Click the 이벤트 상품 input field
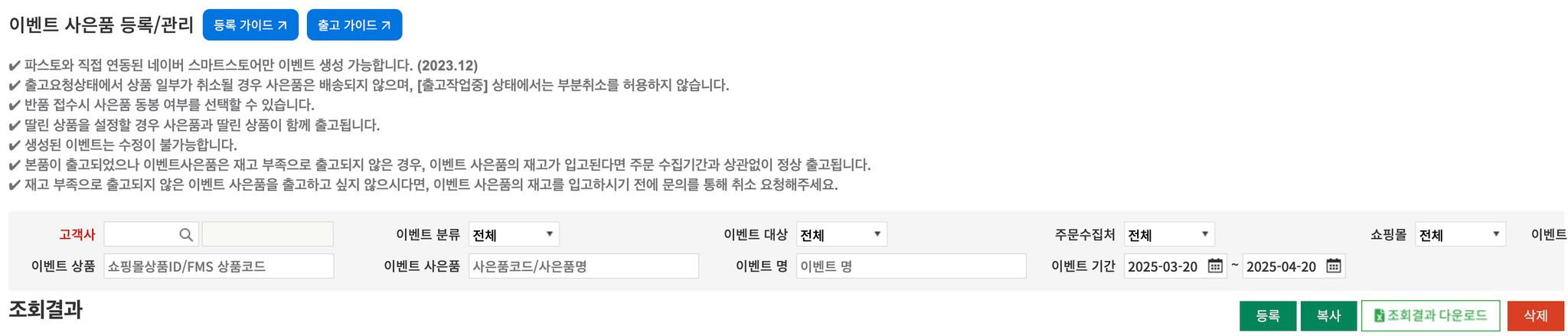 pyautogui.click(x=219, y=266)
